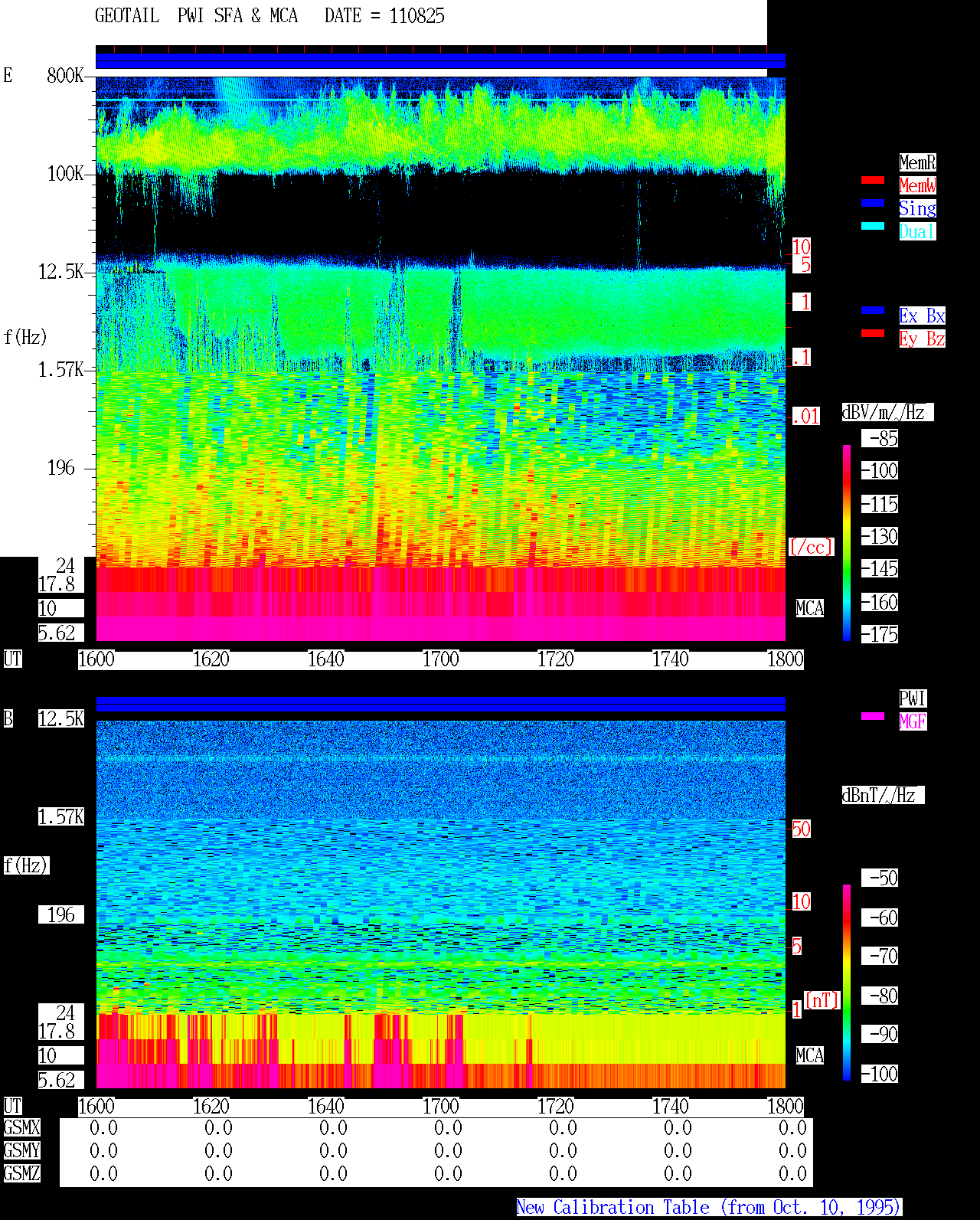Screen dimensions: 980x1220
Task: Click the -175 color scale value
Action: [x=881, y=634]
